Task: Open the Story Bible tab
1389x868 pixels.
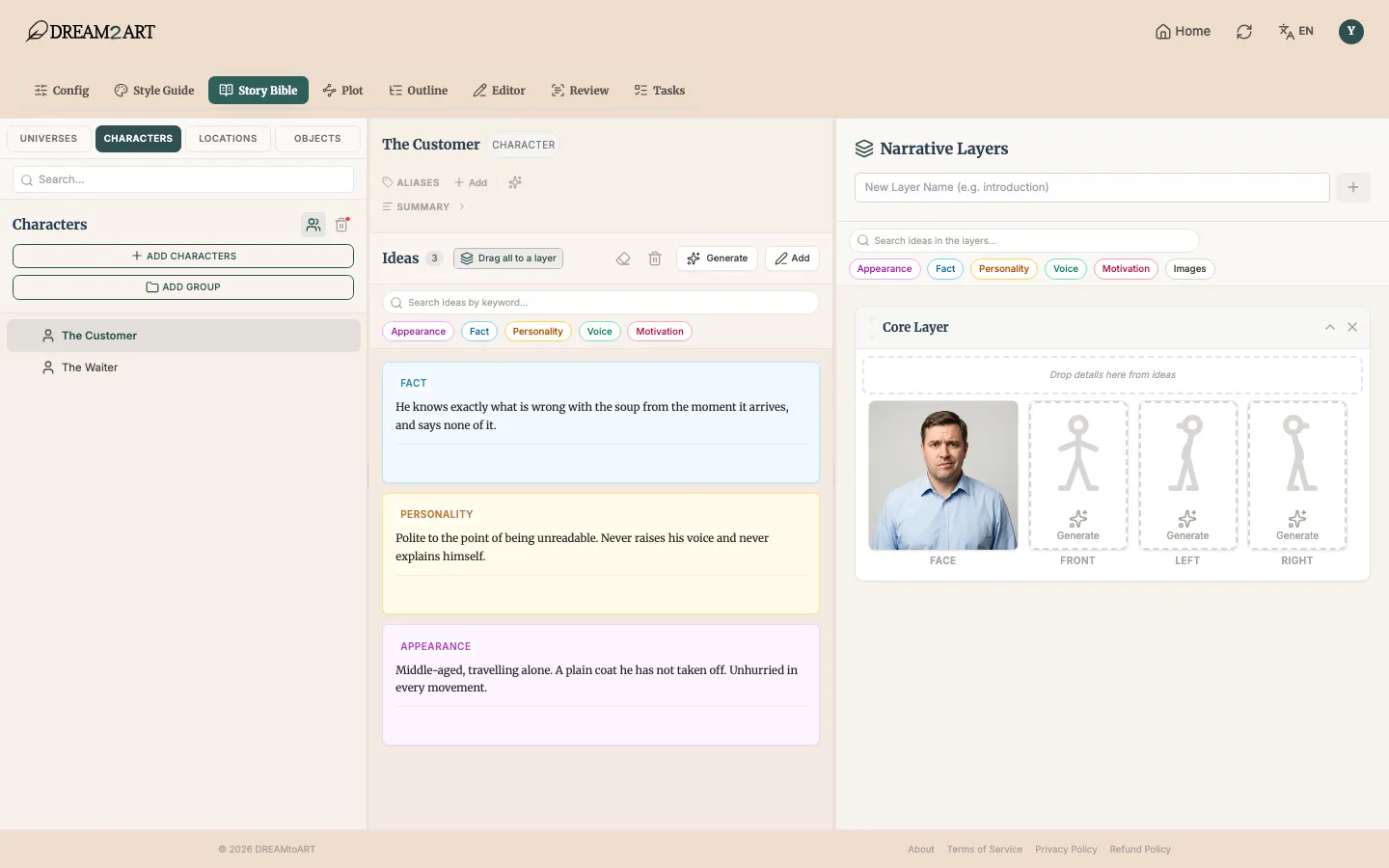Action: point(259,91)
